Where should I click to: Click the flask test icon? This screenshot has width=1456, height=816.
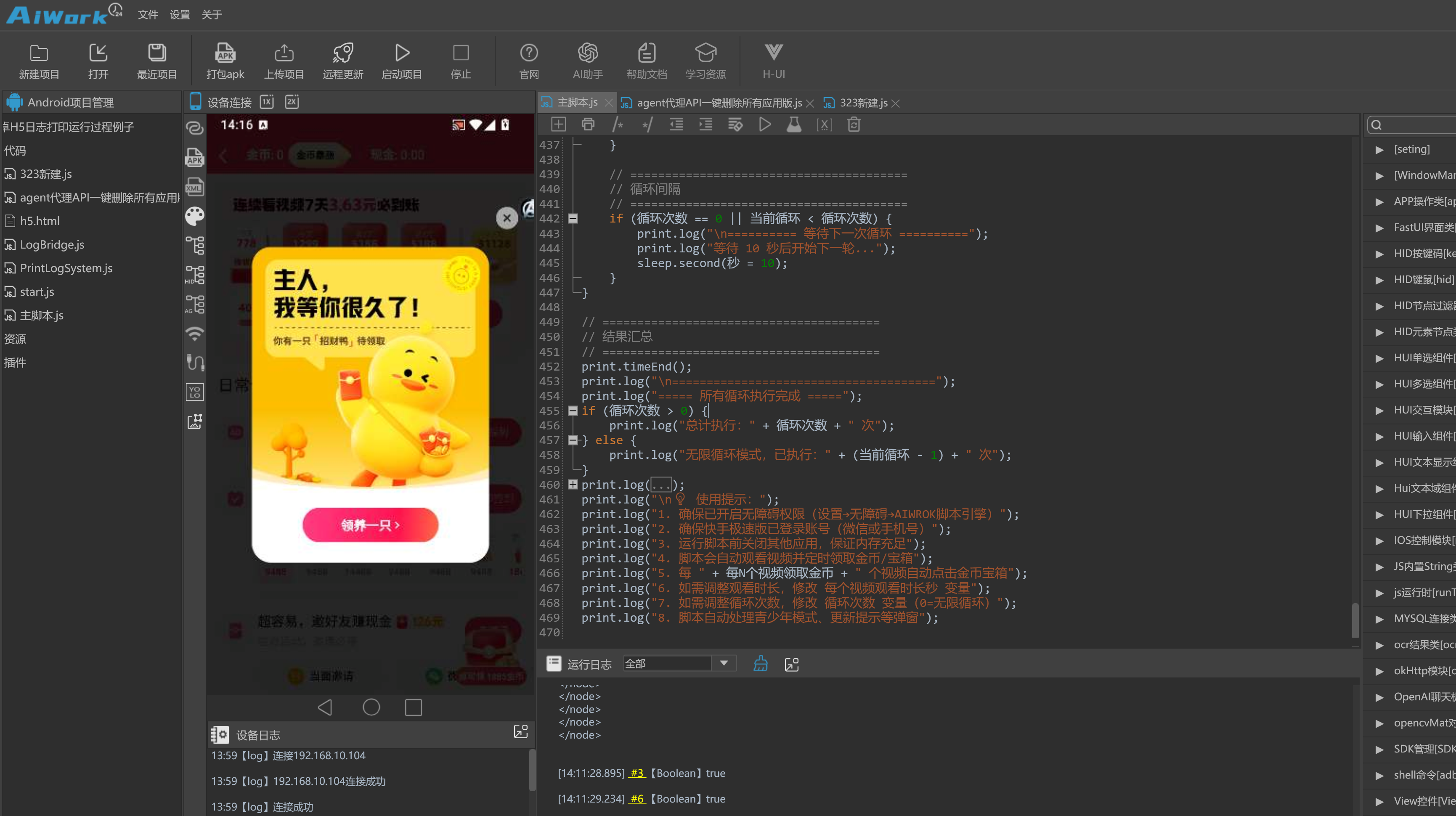[794, 125]
